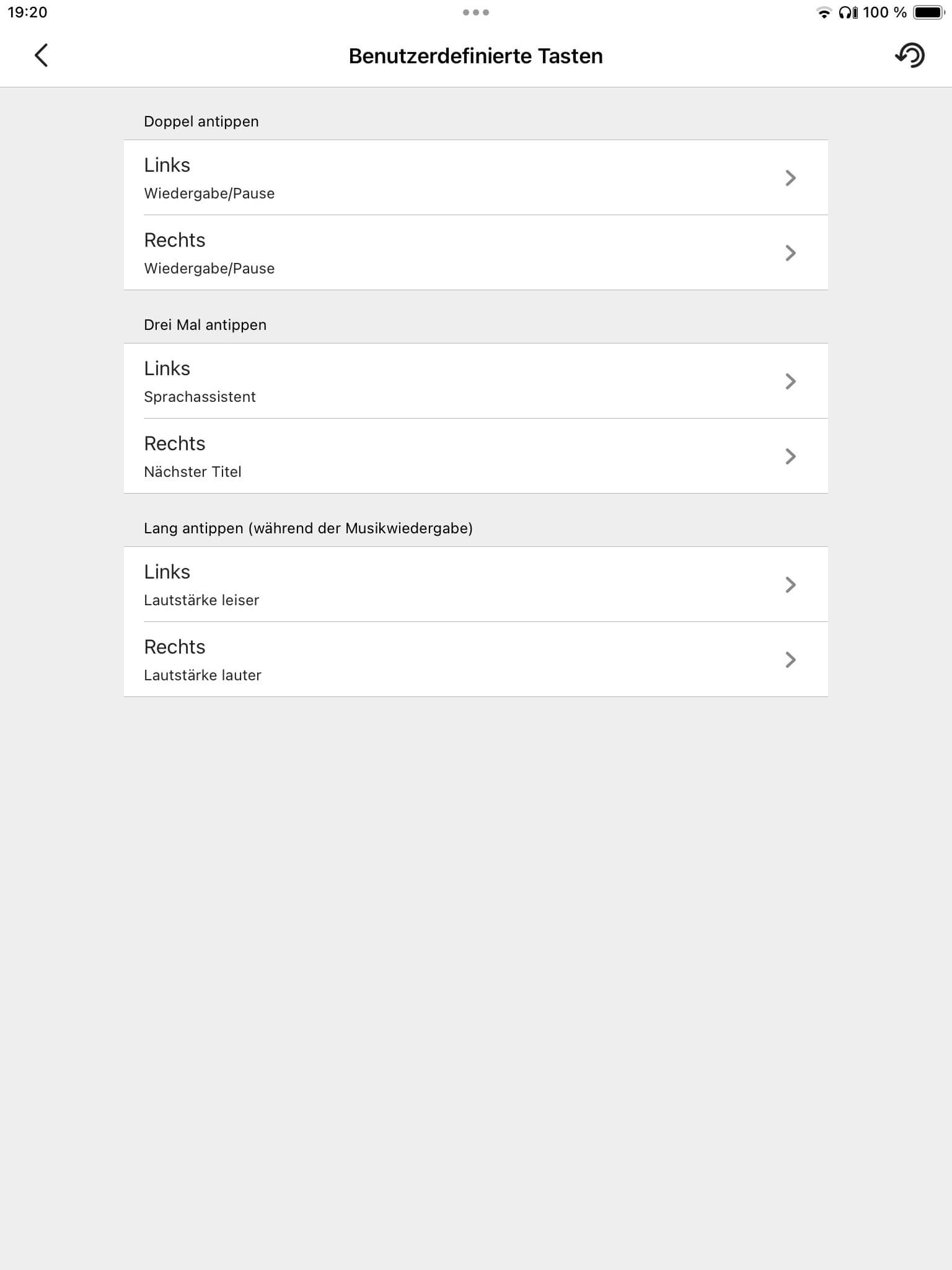Tap the back arrow icon
Screen dimensions: 952x1270
41,56
